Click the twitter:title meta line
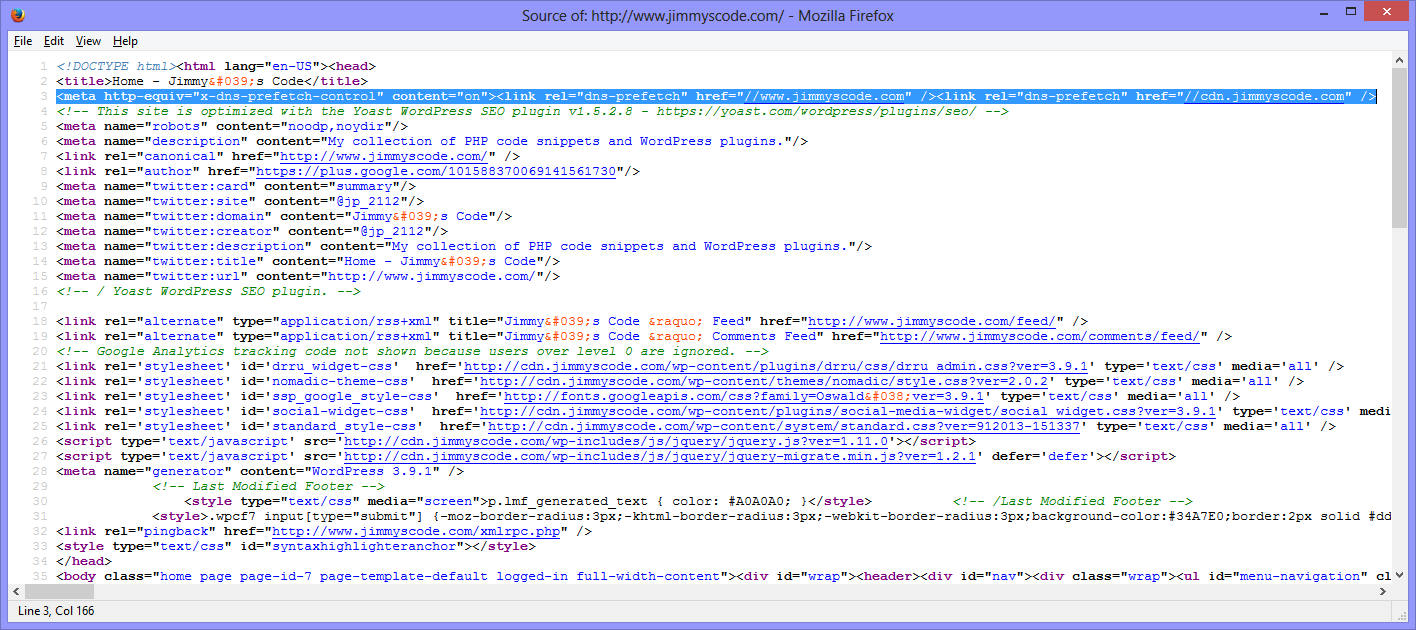Viewport: 1416px width, 630px height. (x=308, y=261)
